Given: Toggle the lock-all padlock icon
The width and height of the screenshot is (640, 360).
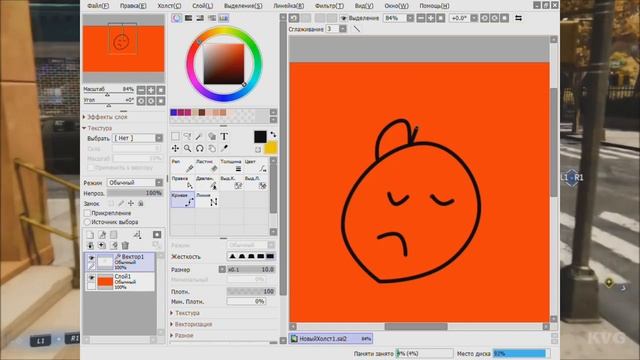Looking at the screenshot, I should click(x=141, y=203).
